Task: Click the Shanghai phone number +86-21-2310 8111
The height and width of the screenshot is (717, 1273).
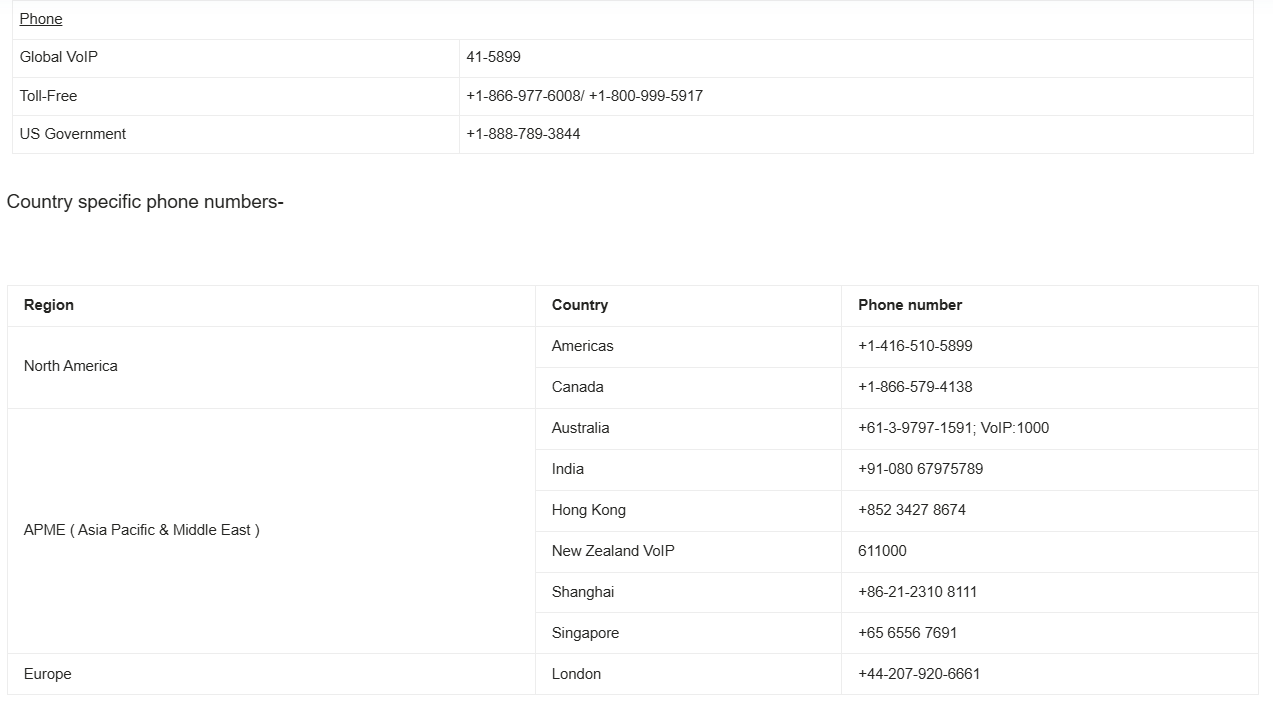Action: click(917, 592)
